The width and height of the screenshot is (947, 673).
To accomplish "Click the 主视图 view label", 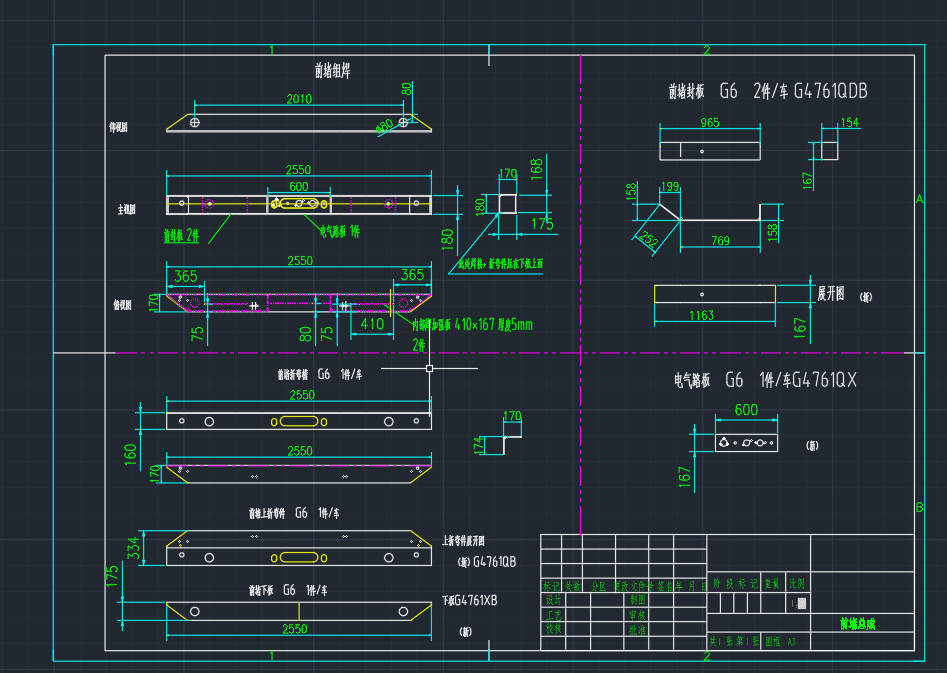I will (126, 210).
